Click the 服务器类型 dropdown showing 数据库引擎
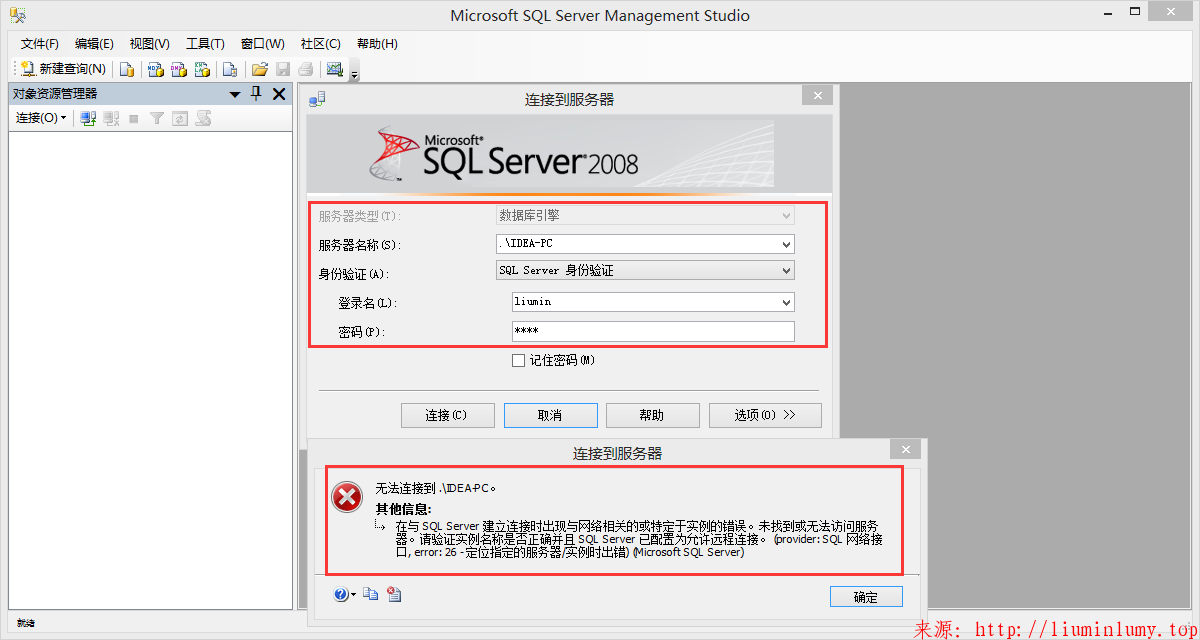 [645, 215]
